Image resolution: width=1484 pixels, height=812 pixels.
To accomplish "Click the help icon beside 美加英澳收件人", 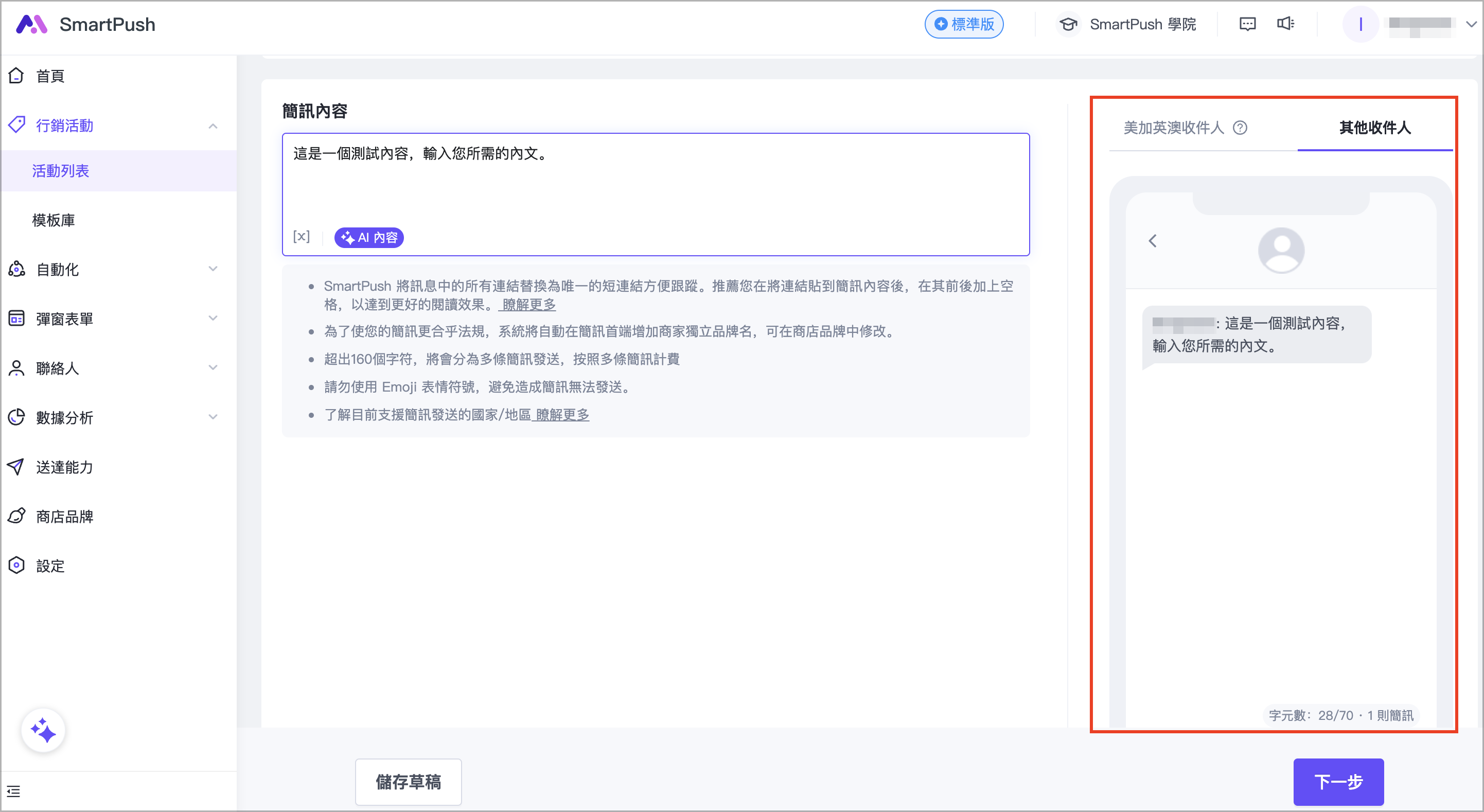I will 1240,128.
